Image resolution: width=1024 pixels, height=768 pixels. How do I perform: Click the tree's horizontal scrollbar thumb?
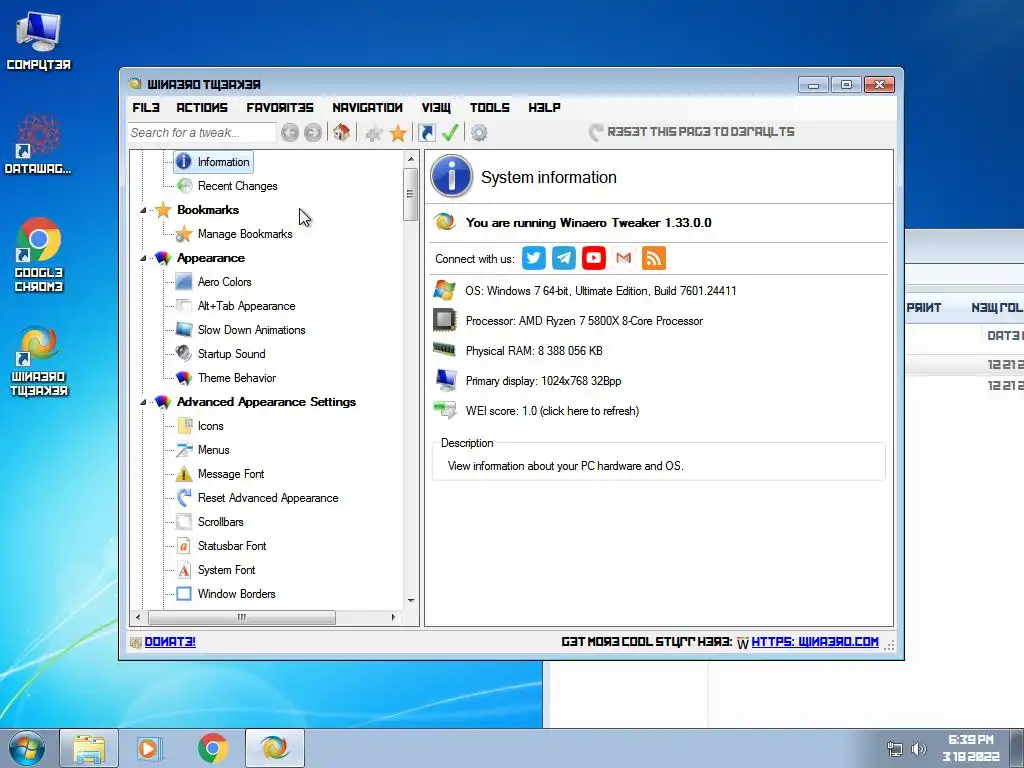(x=242, y=617)
